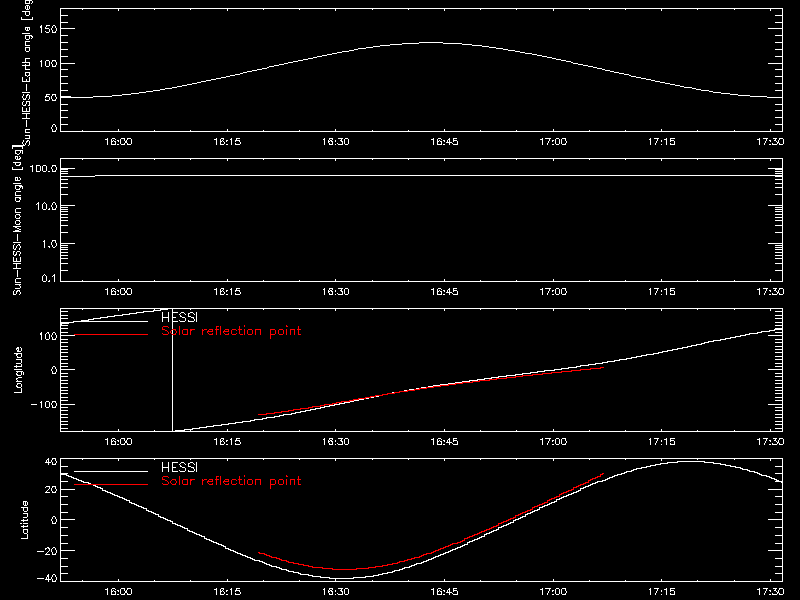Select the 100 tick on Earth angle axis
Image resolution: width=800 pixels, height=600 pixels.
coord(47,64)
